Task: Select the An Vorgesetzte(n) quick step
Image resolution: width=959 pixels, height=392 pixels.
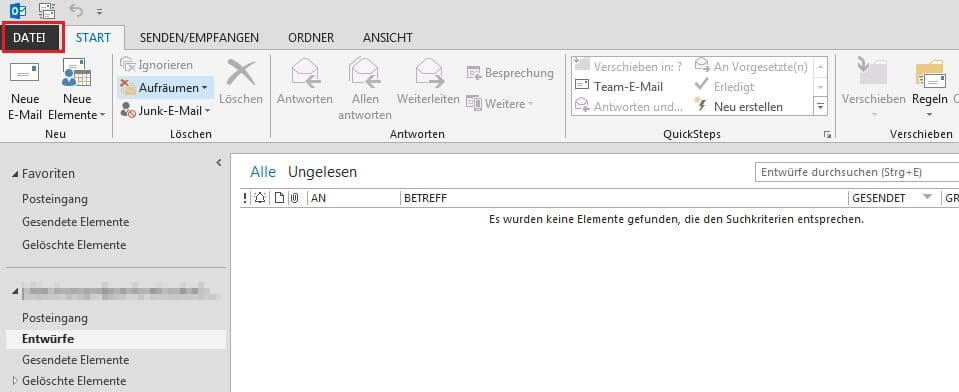Action: [752, 67]
